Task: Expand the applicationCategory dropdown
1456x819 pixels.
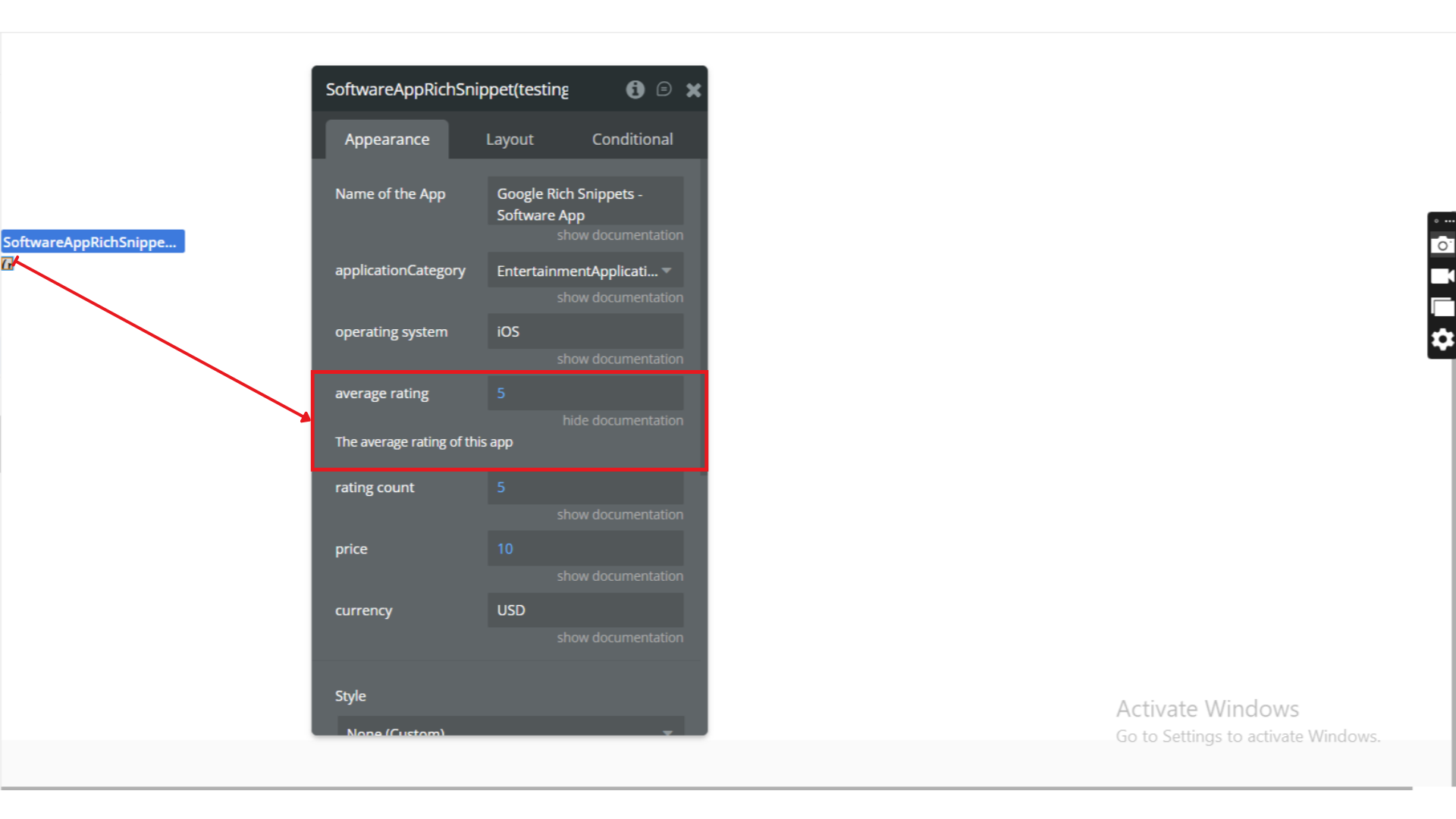Action: pyautogui.click(x=585, y=271)
